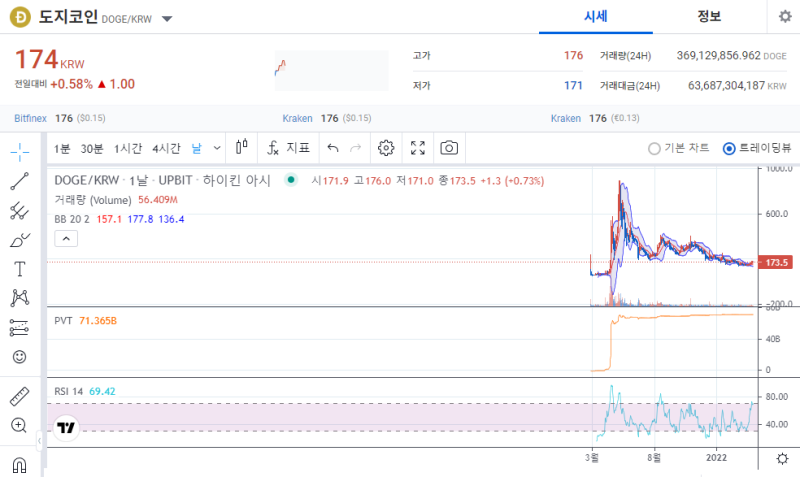800x477 pixels.
Task: Collapse the indicator legend with caret button
Action: click(66, 238)
